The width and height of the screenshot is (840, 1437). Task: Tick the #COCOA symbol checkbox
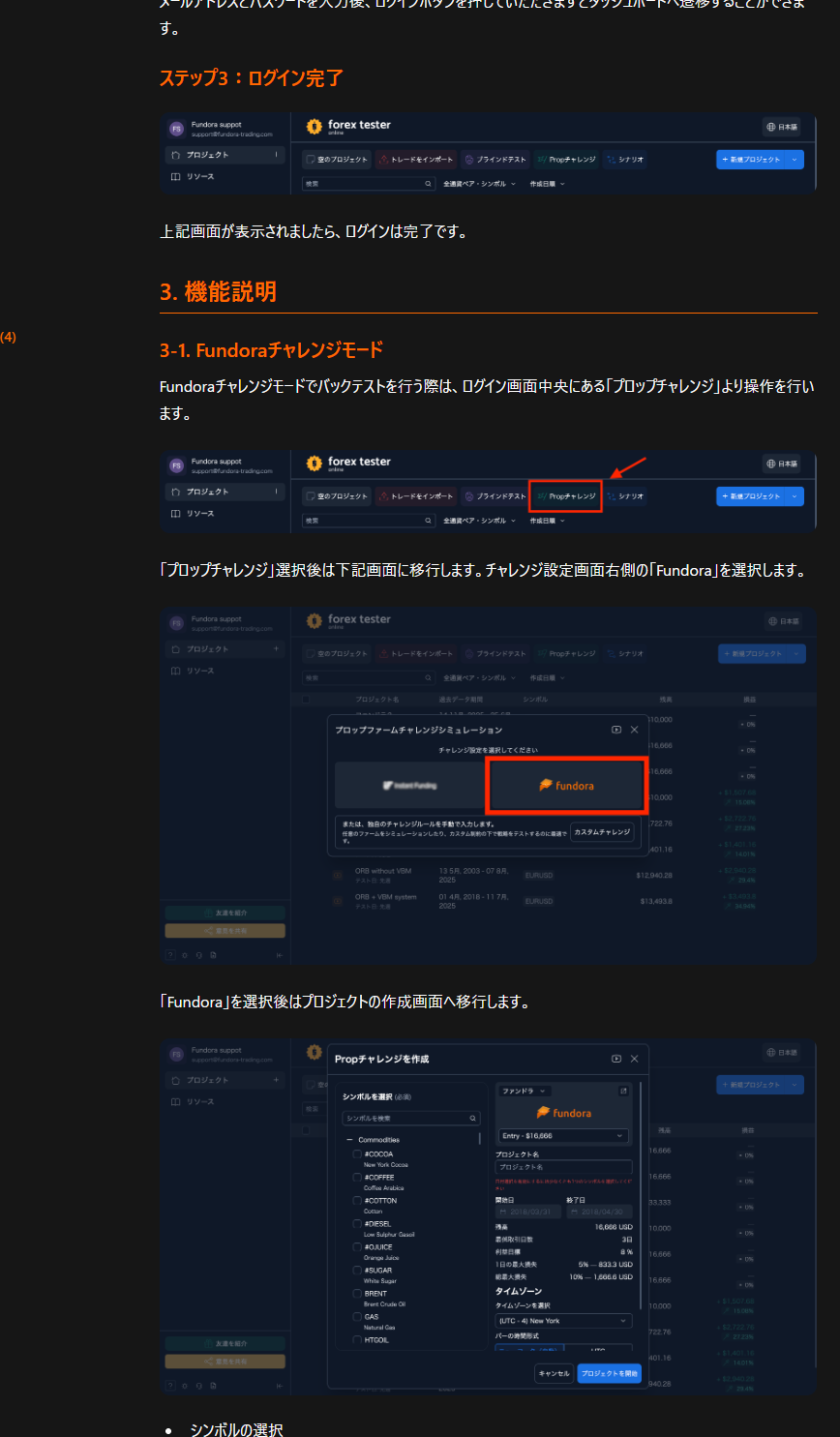(x=357, y=1154)
